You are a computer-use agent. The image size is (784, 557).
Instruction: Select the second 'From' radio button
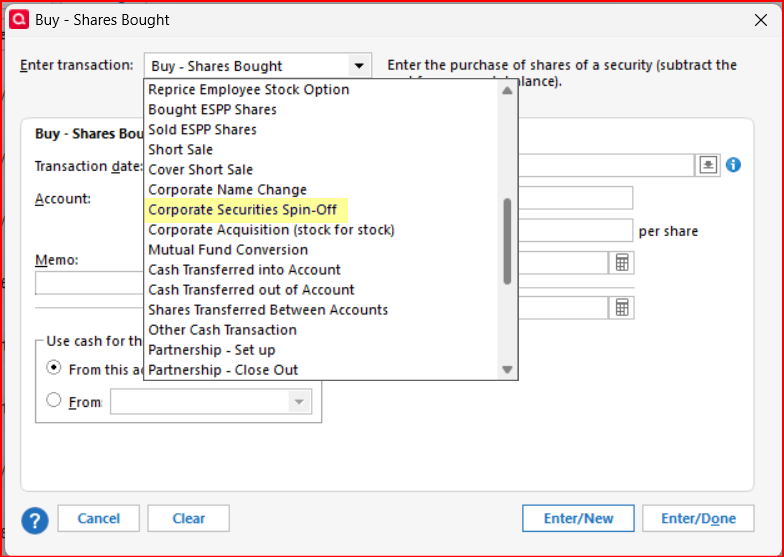pyautogui.click(x=54, y=401)
